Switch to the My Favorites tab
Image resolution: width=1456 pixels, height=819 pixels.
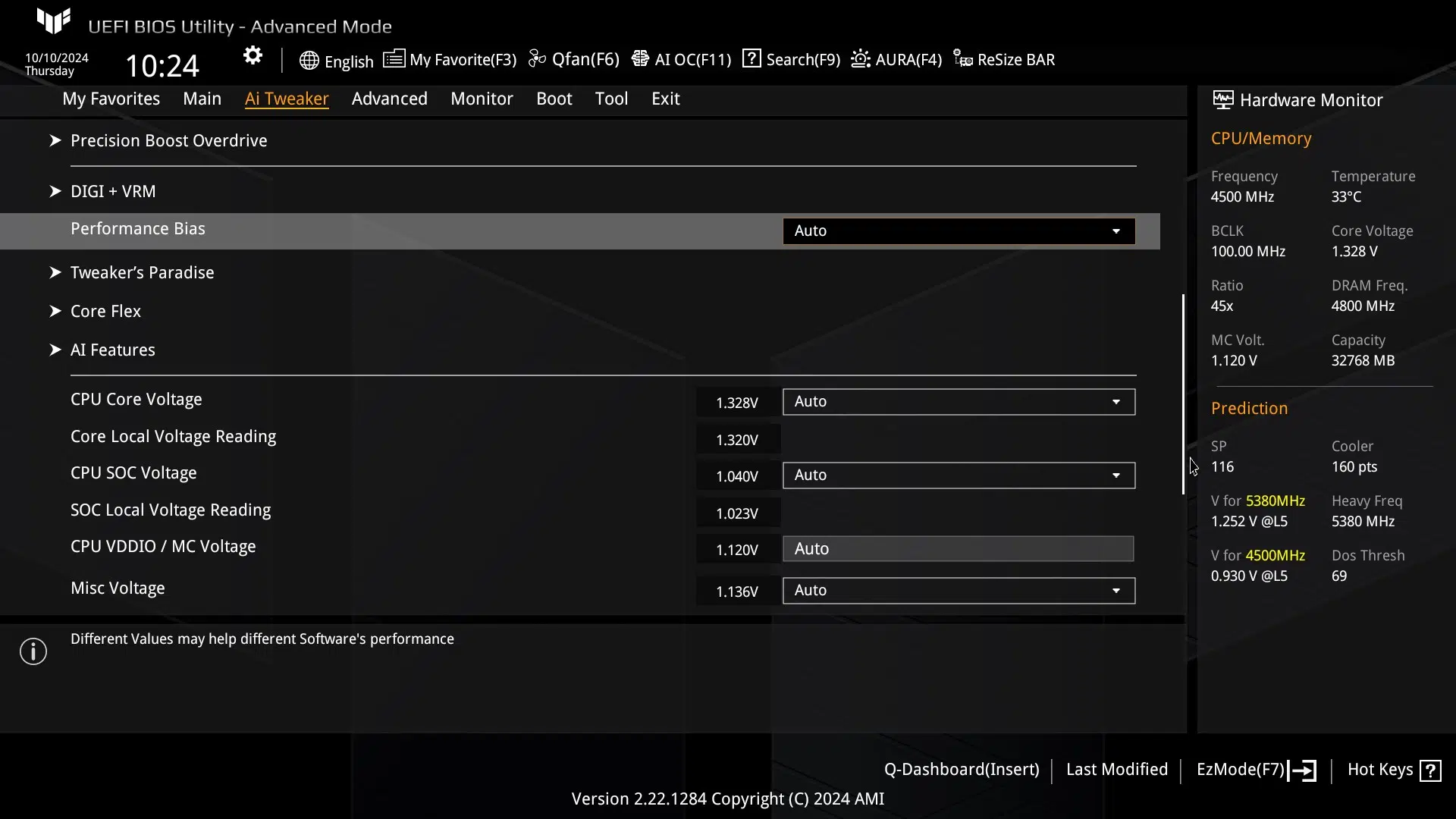111,99
